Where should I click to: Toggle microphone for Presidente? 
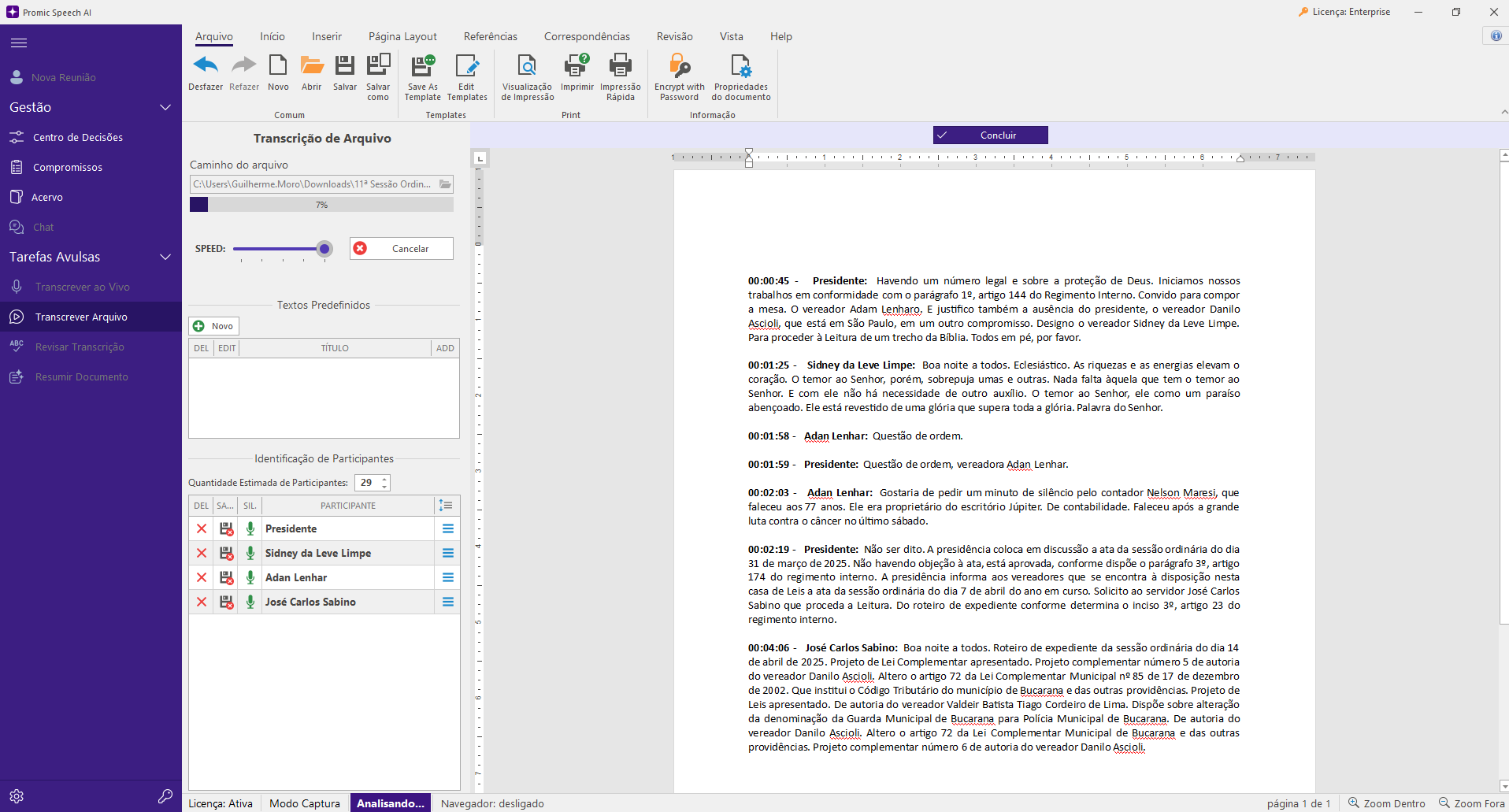pyautogui.click(x=250, y=528)
